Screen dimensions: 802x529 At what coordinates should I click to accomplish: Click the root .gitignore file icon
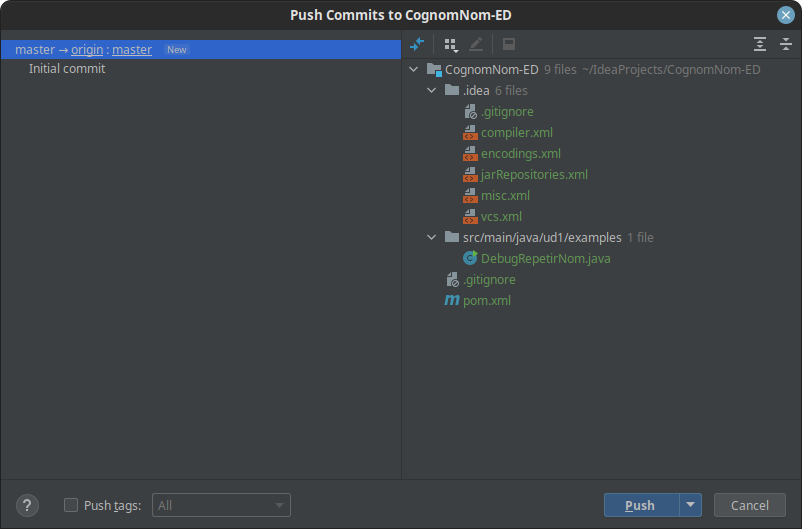[452, 279]
